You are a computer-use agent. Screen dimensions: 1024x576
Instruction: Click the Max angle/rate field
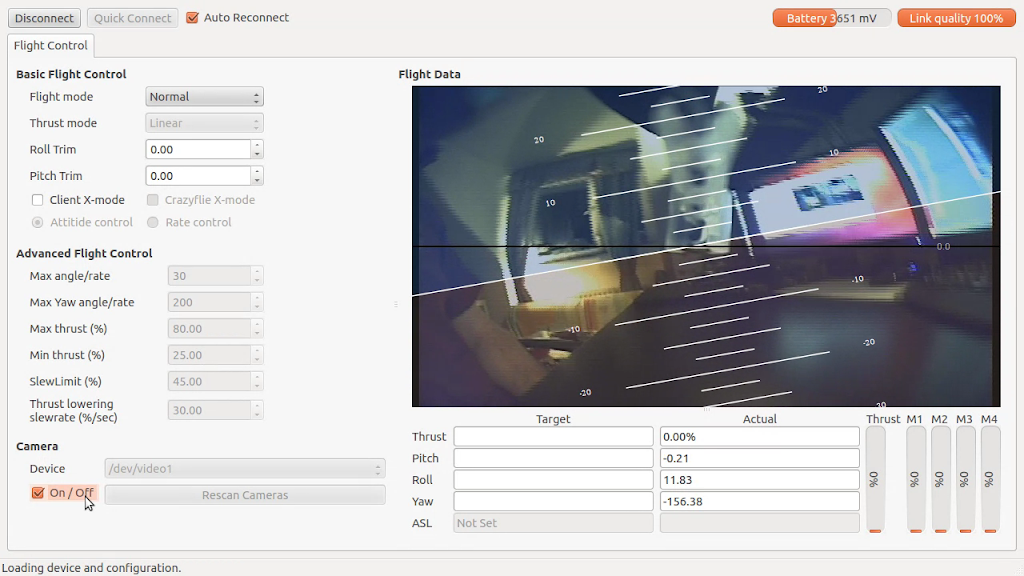click(209, 276)
